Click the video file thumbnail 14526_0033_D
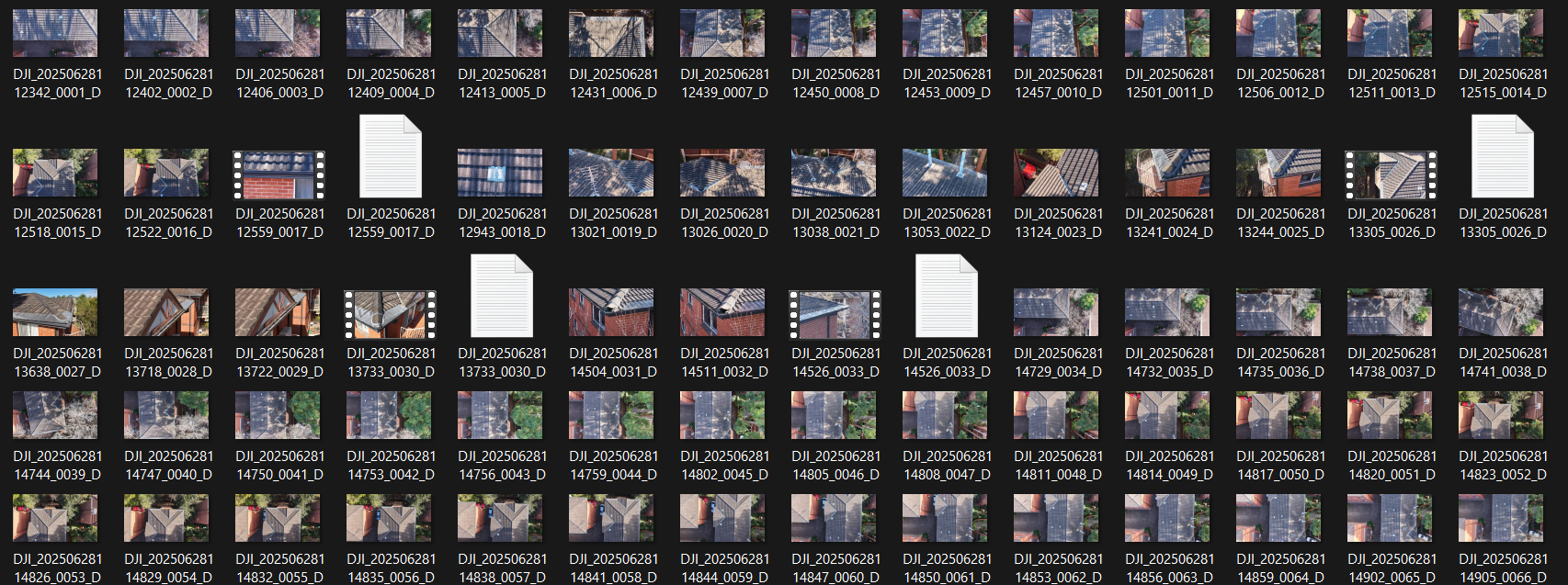The height and width of the screenshot is (585, 1568). pos(835,315)
